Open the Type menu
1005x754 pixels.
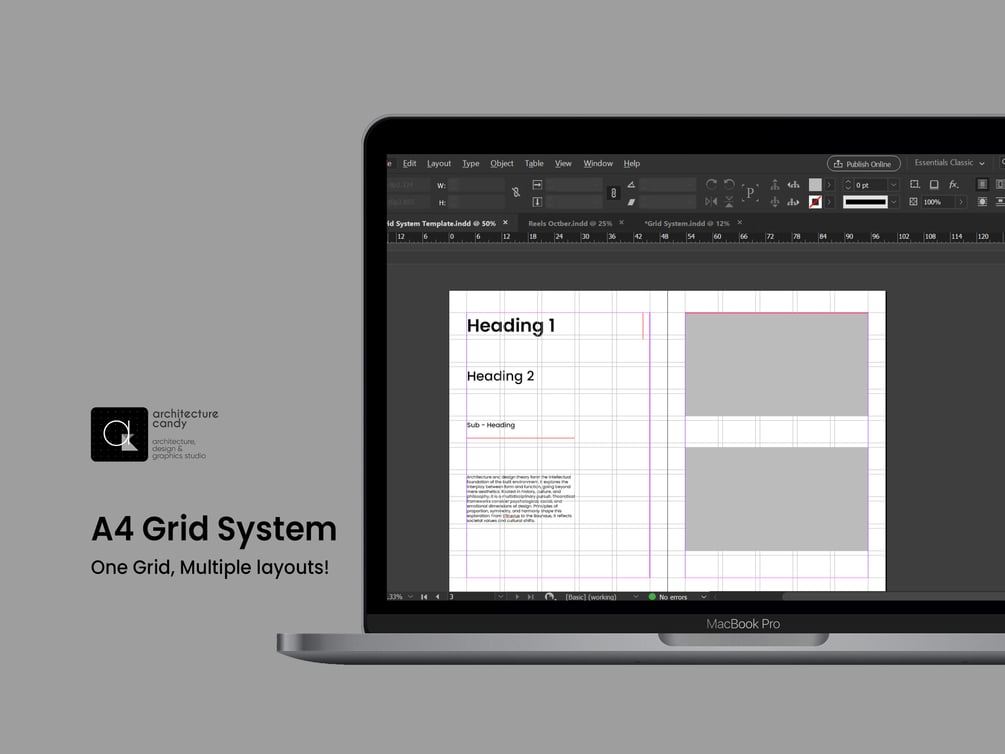470,163
